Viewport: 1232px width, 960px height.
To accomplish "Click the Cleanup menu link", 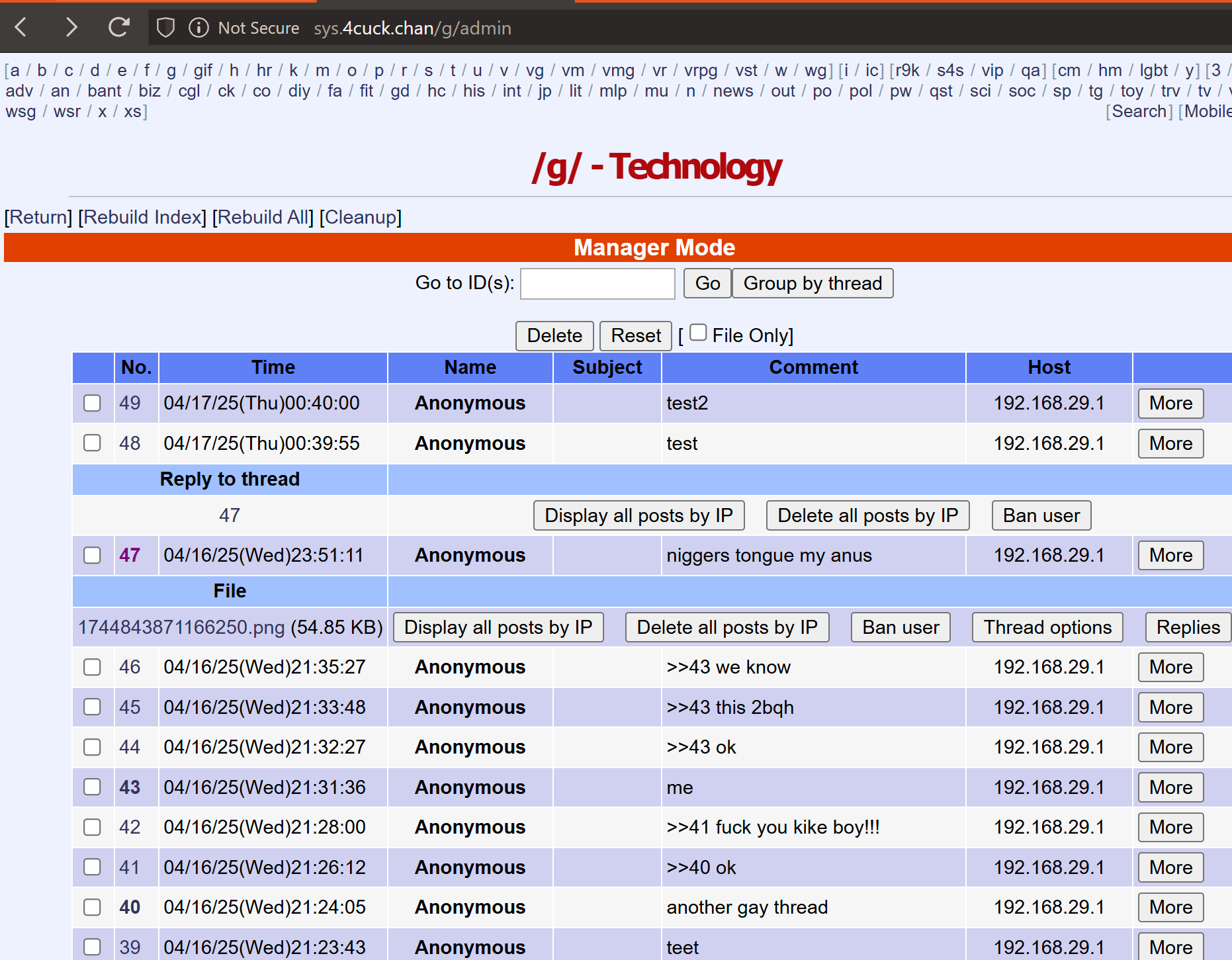I will 360,217.
